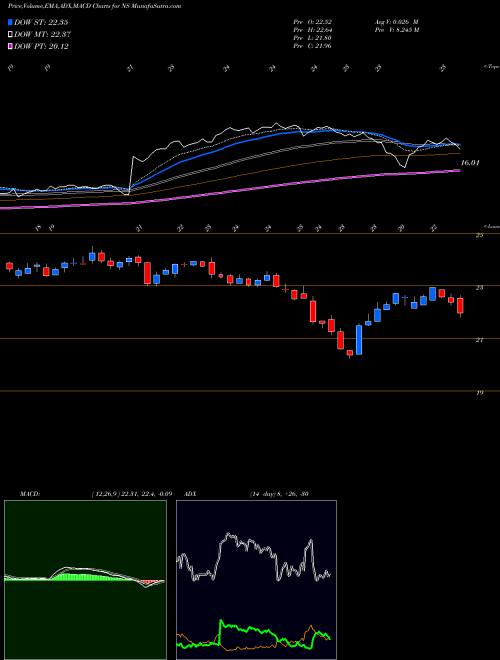The image size is (500, 660).
Task: Click the 'Pre H: 22.64' value
Action: (x=312, y=30)
